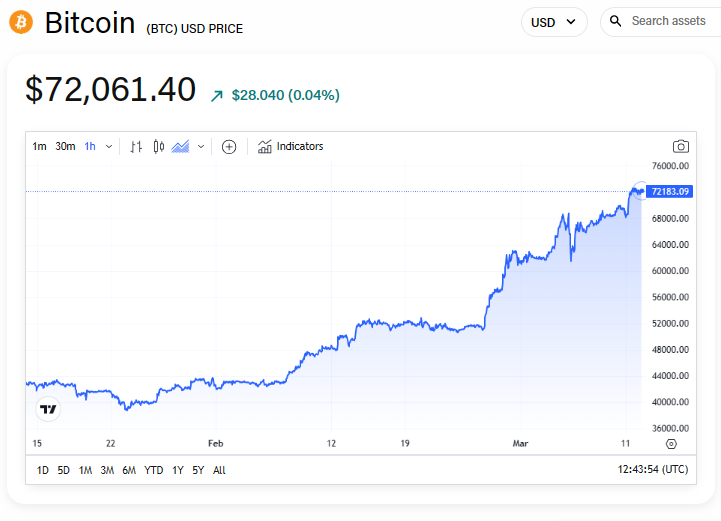Open chart settings icon below the price axis
Viewport: 721px width, 521px height.
click(x=670, y=443)
